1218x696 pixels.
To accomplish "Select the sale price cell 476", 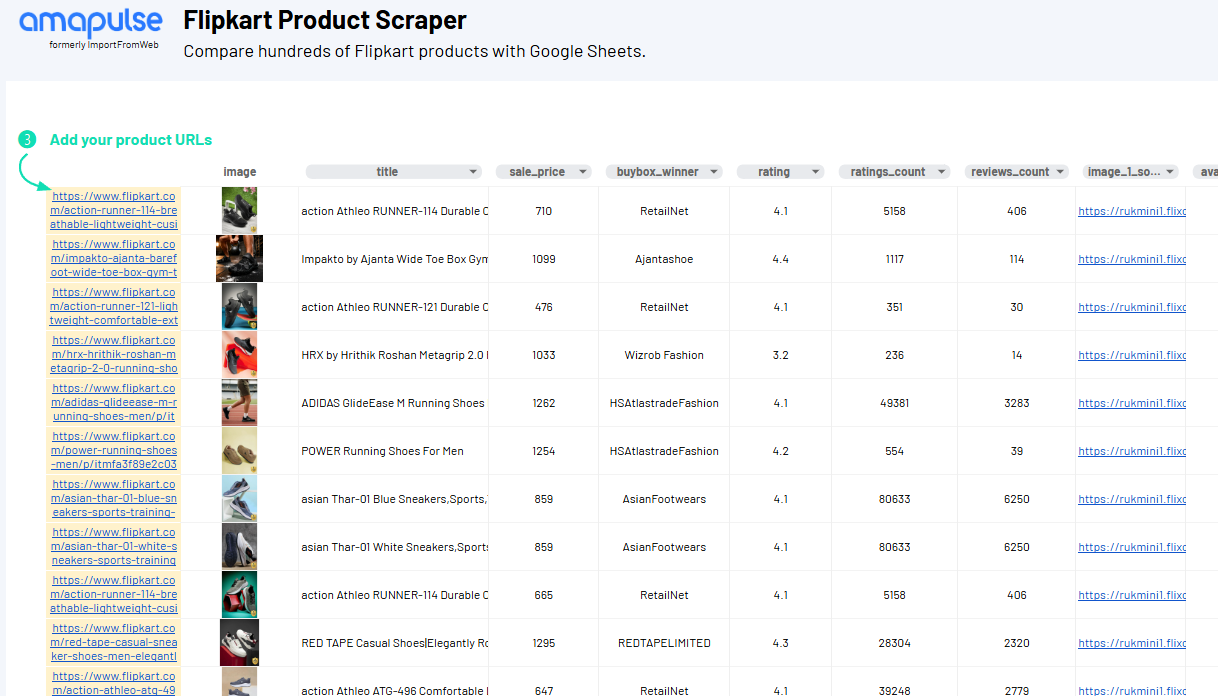I will click(544, 307).
